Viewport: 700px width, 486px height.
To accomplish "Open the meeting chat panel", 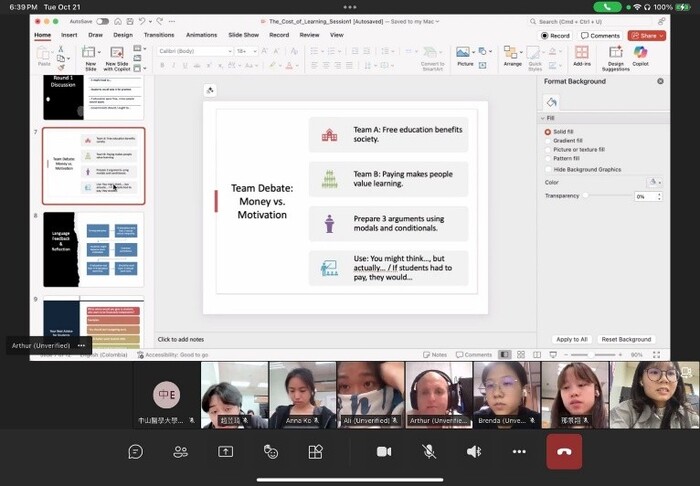I will coord(135,452).
